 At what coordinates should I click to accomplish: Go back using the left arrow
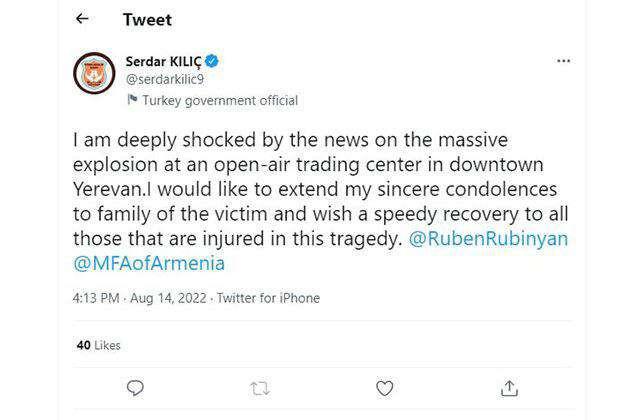point(82,18)
